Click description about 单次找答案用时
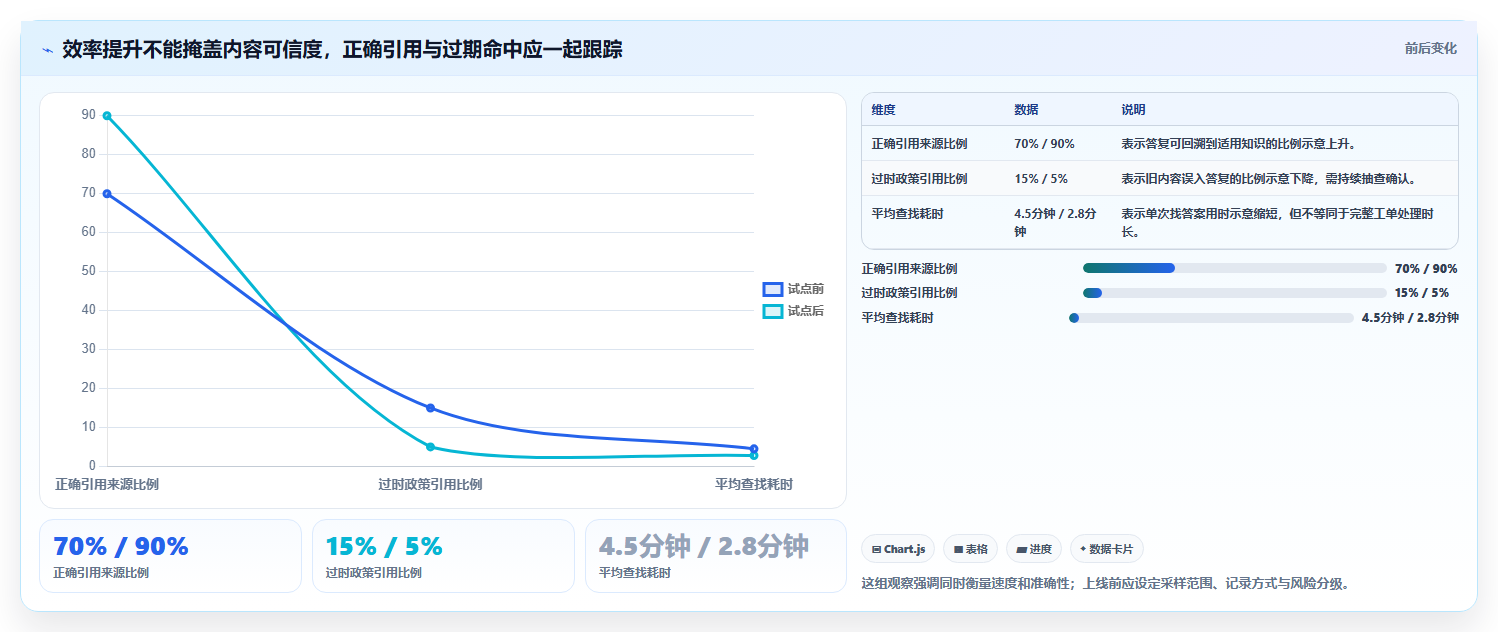 pyautogui.click(x=1278, y=222)
